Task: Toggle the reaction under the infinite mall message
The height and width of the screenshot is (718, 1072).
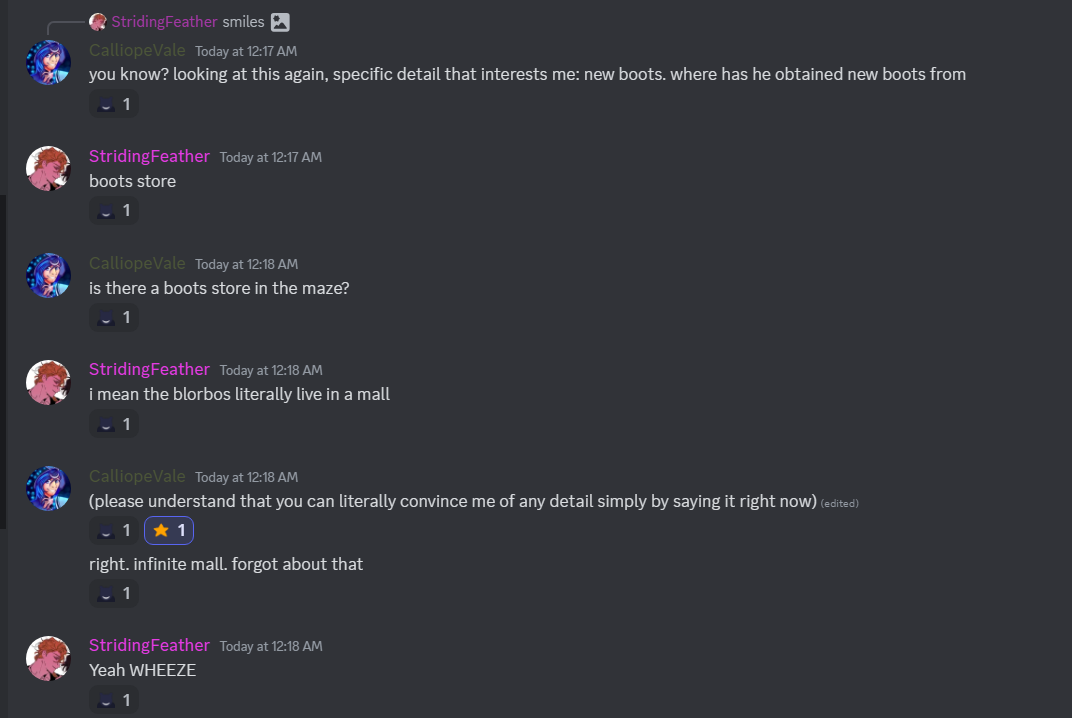Action: click(114, 594)
